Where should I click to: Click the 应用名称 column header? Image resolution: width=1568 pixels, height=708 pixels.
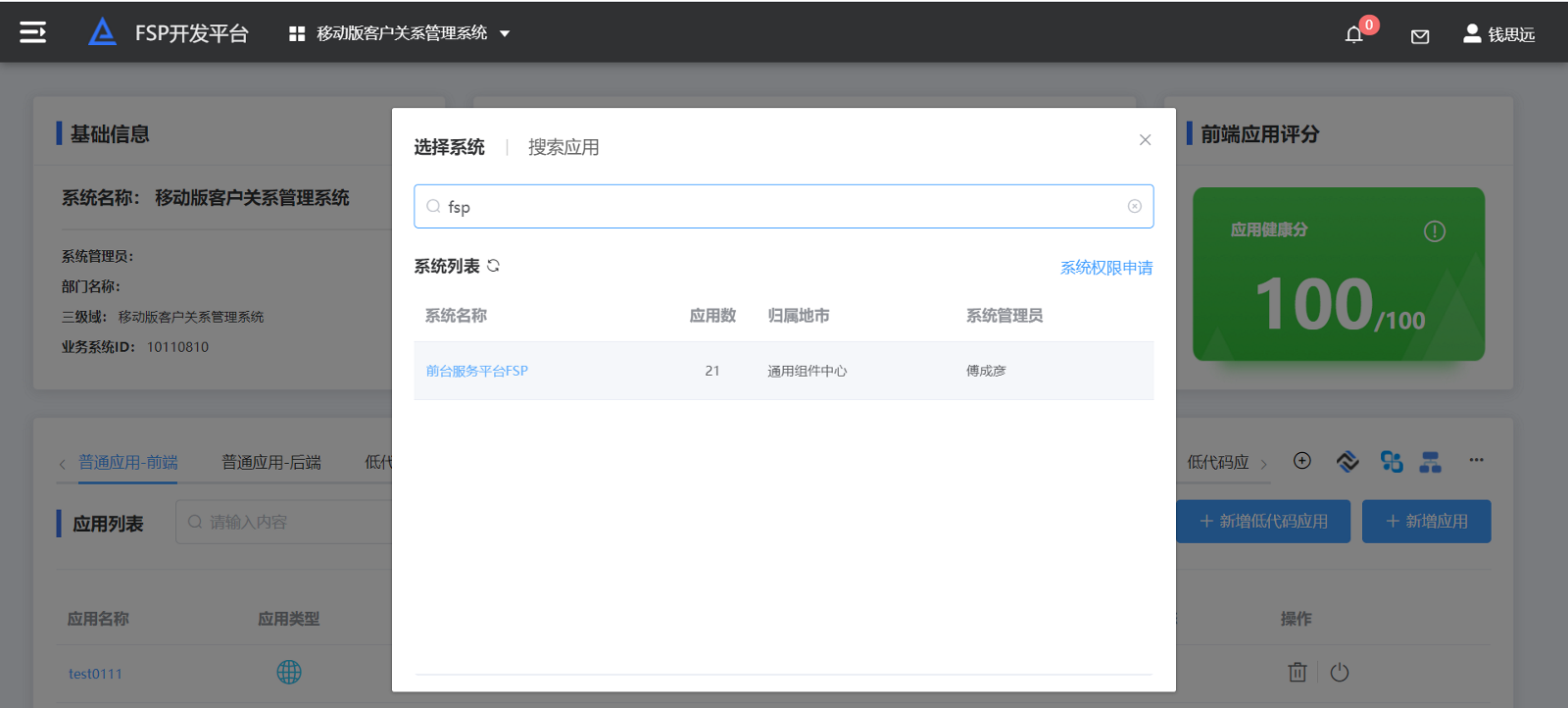coord(98,619)
